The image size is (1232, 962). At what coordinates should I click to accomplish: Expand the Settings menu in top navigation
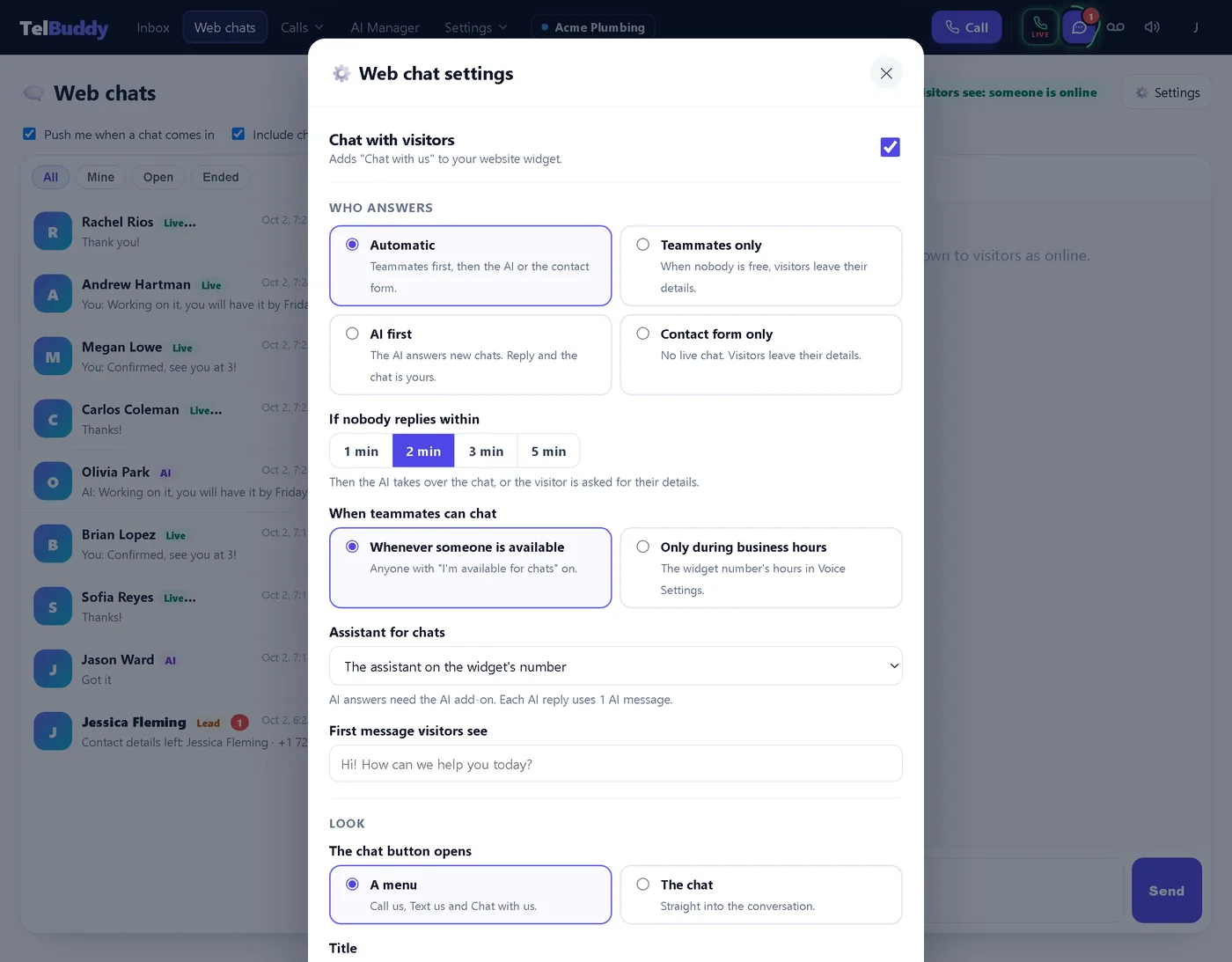pyautogui.click(x=476, y=27)
